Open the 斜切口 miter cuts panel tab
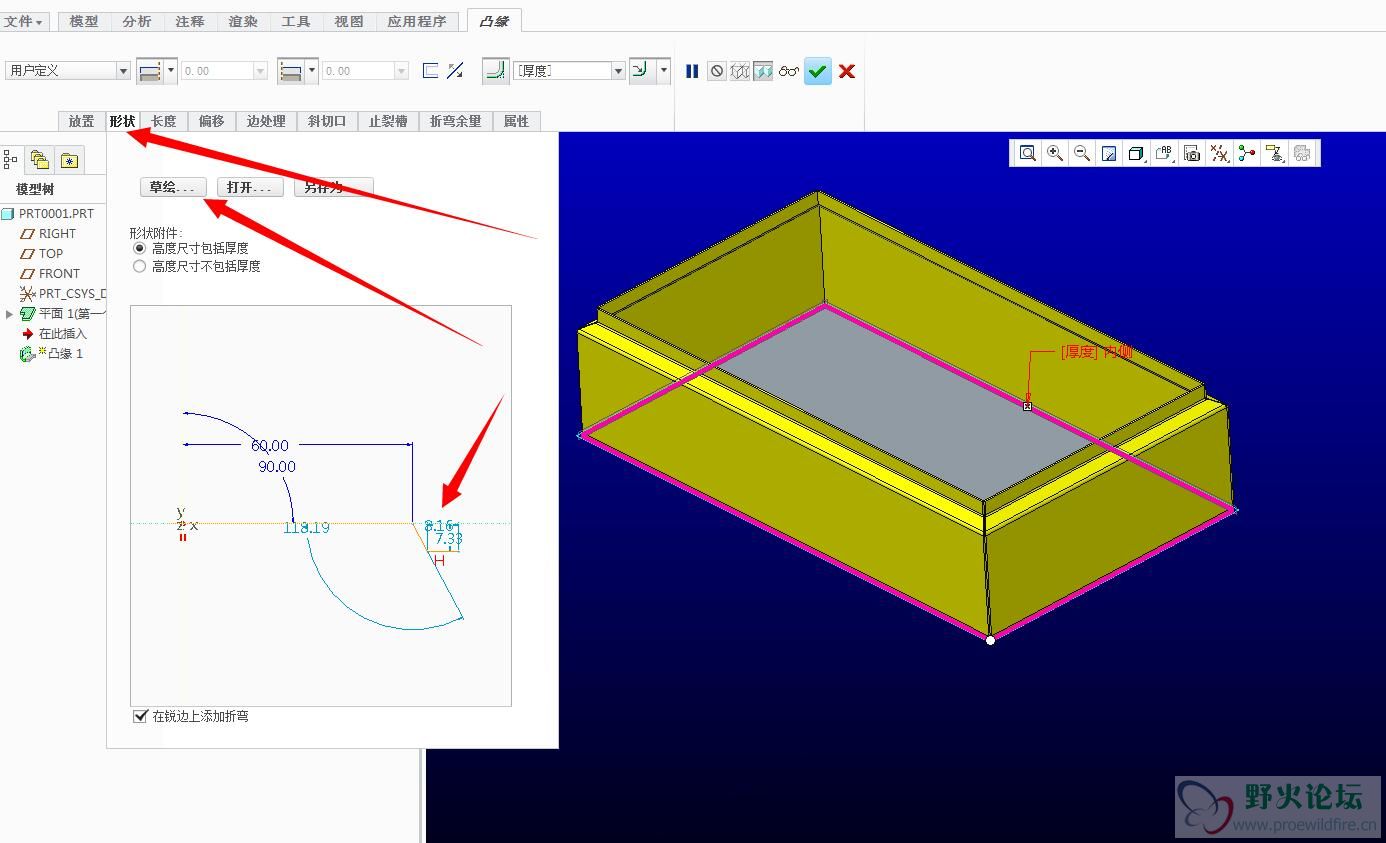Viewport: 1386px width, 843px height. [327, 121]
